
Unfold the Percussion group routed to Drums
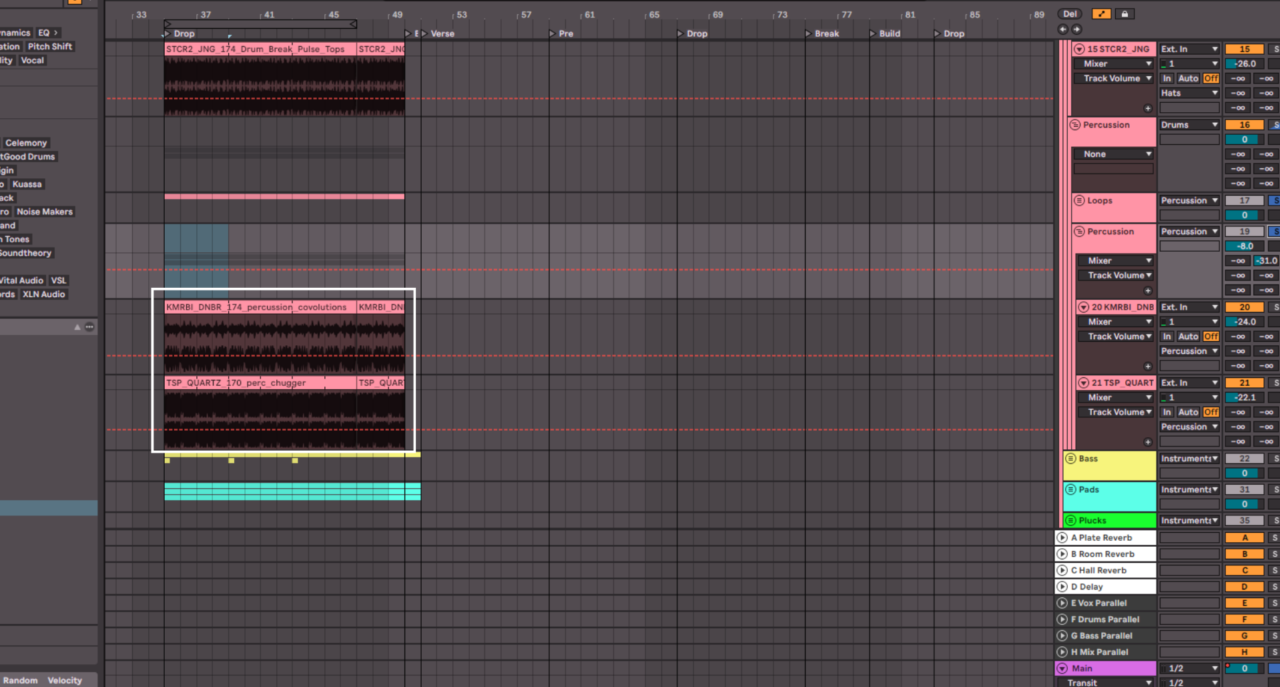1075,125
